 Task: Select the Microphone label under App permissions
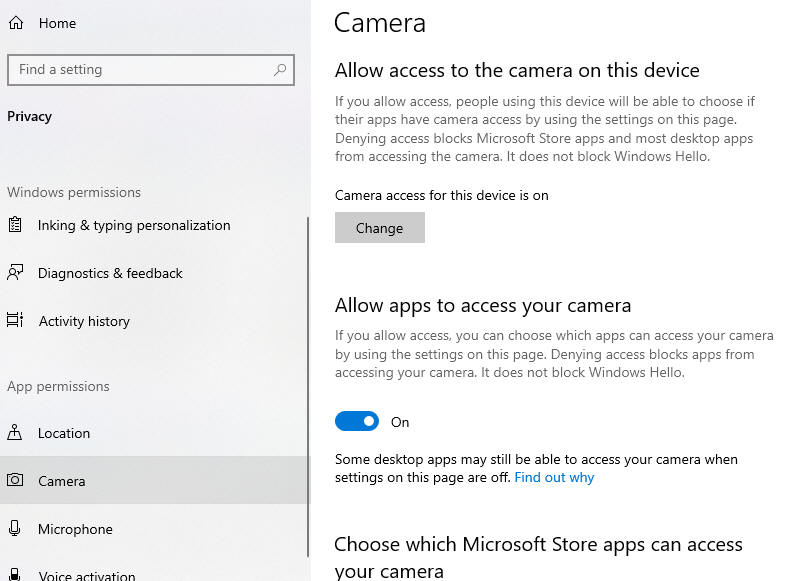[x=75, y=529]
